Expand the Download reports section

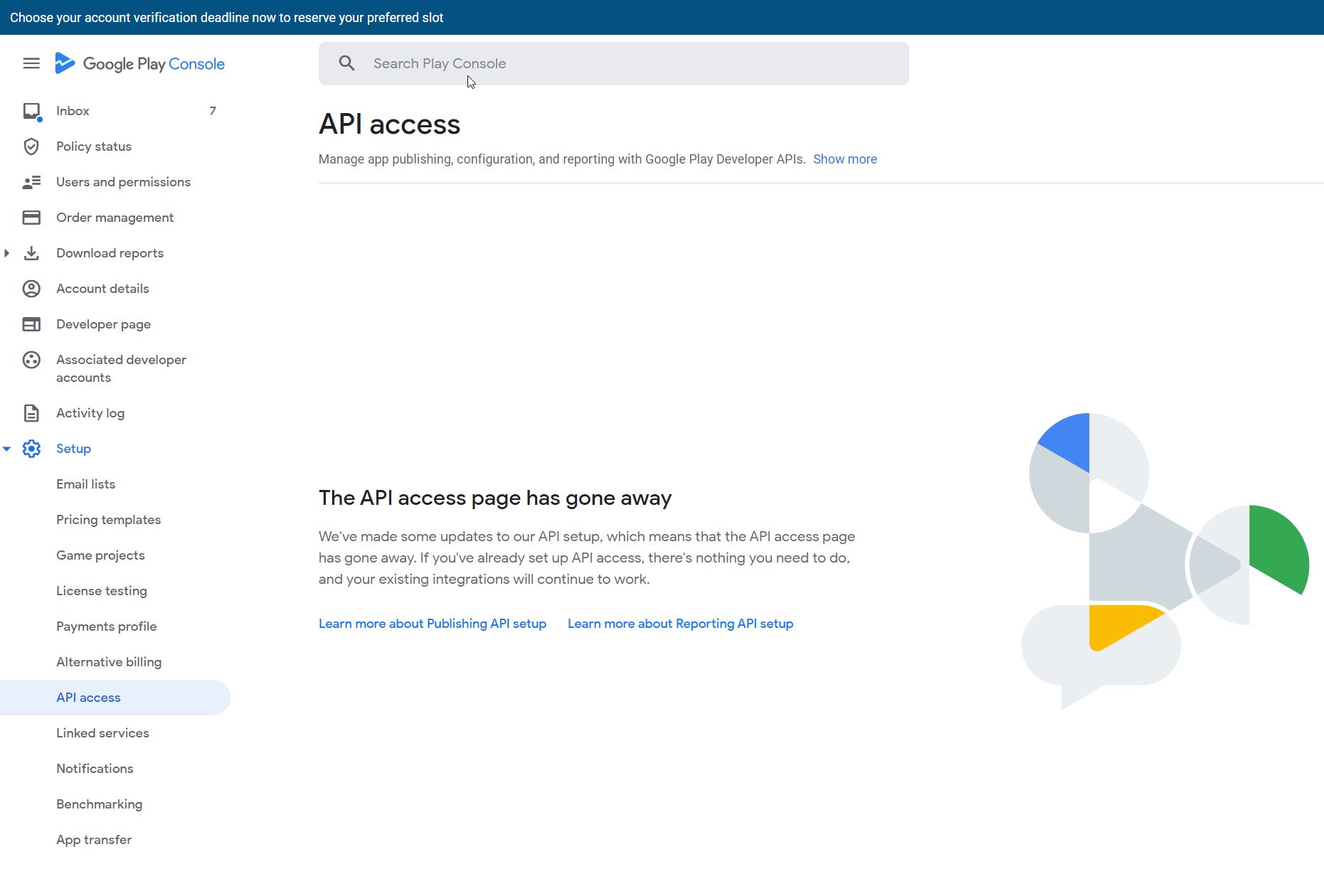pos(7,253)
